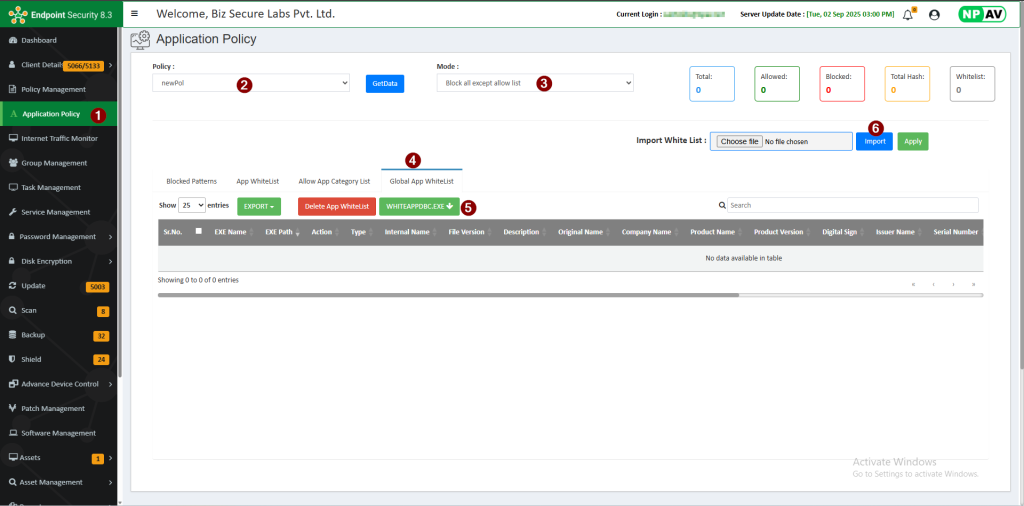Click the Dashboard icon in sidebar
The width and height of the screenshot is (1024, 506).
(13, 40)
